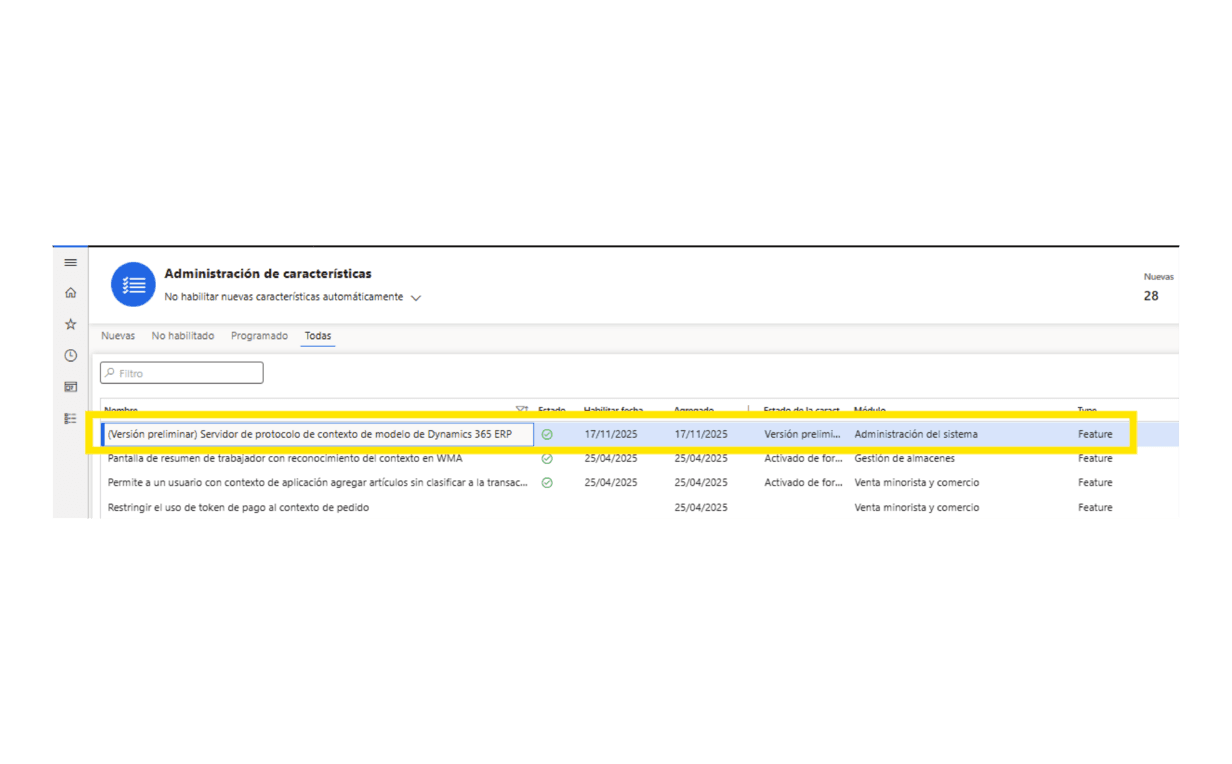Click status check icon for 'Permite a un usuario' row
Image resolution: width=1232 pixels, height=764 pixels.
click(547, 483)
